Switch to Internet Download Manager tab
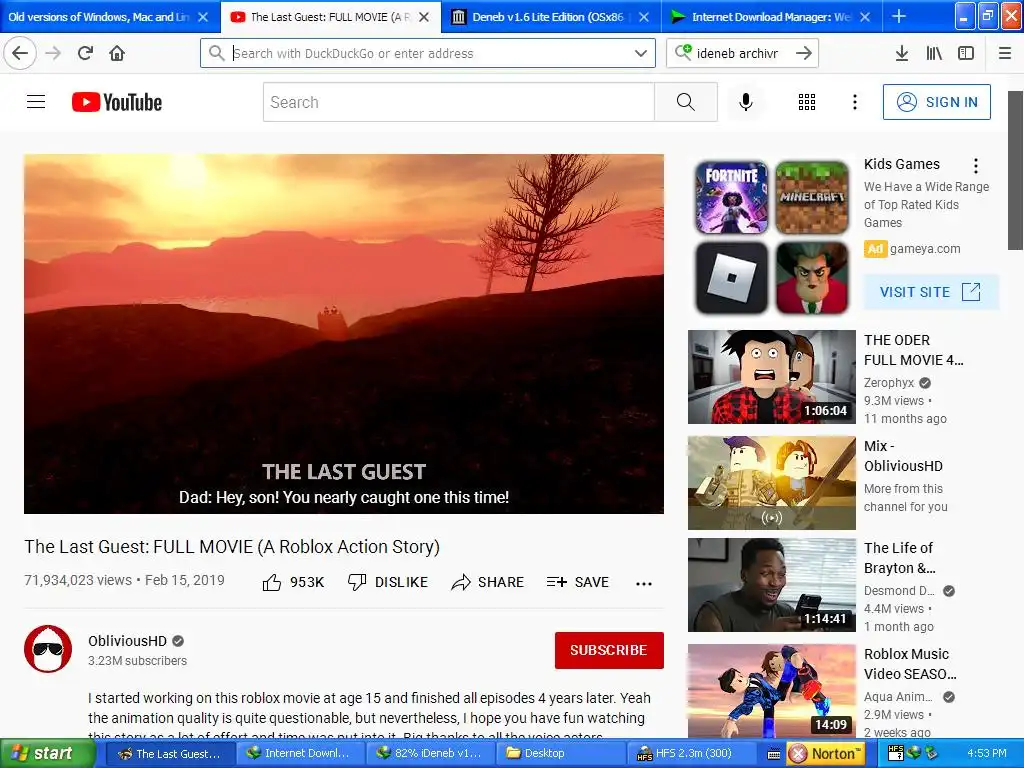 click(x=771, y=16)
